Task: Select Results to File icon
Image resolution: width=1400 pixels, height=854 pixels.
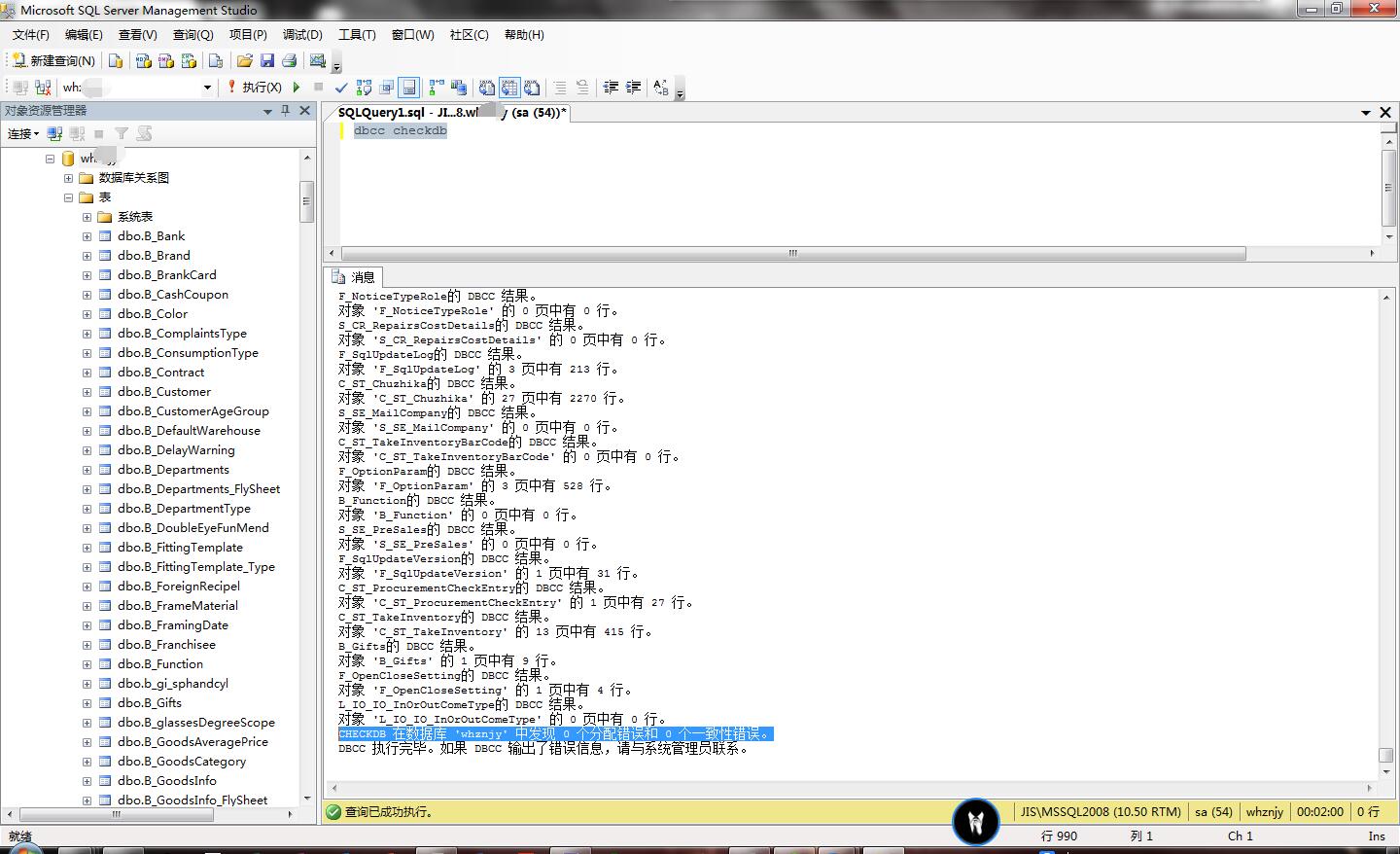Action: click(x=532, y=88)
